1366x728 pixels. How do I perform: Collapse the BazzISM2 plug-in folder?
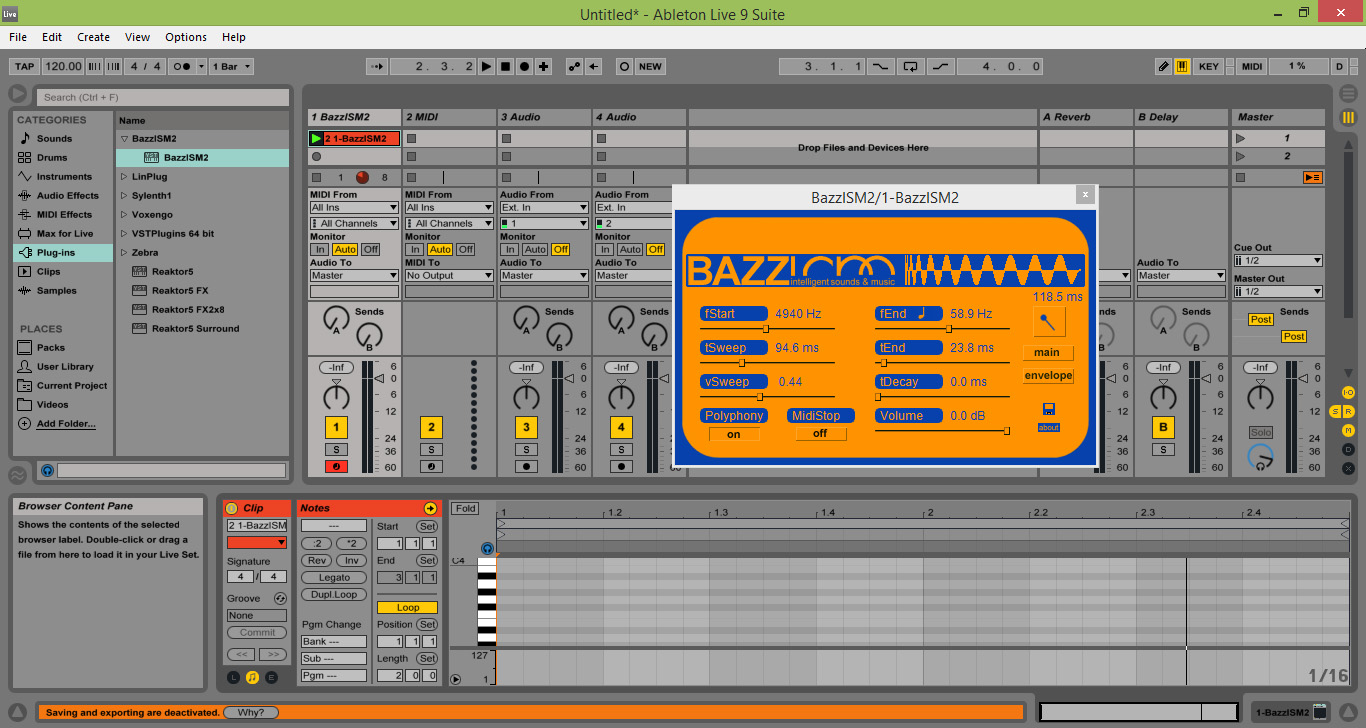124,139
